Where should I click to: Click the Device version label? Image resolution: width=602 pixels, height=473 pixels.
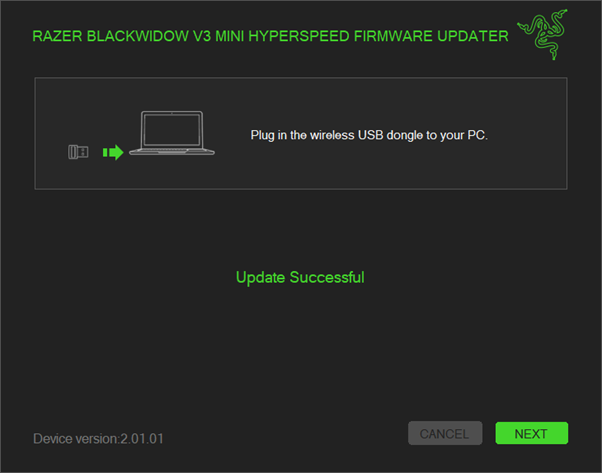pos(76,438)
